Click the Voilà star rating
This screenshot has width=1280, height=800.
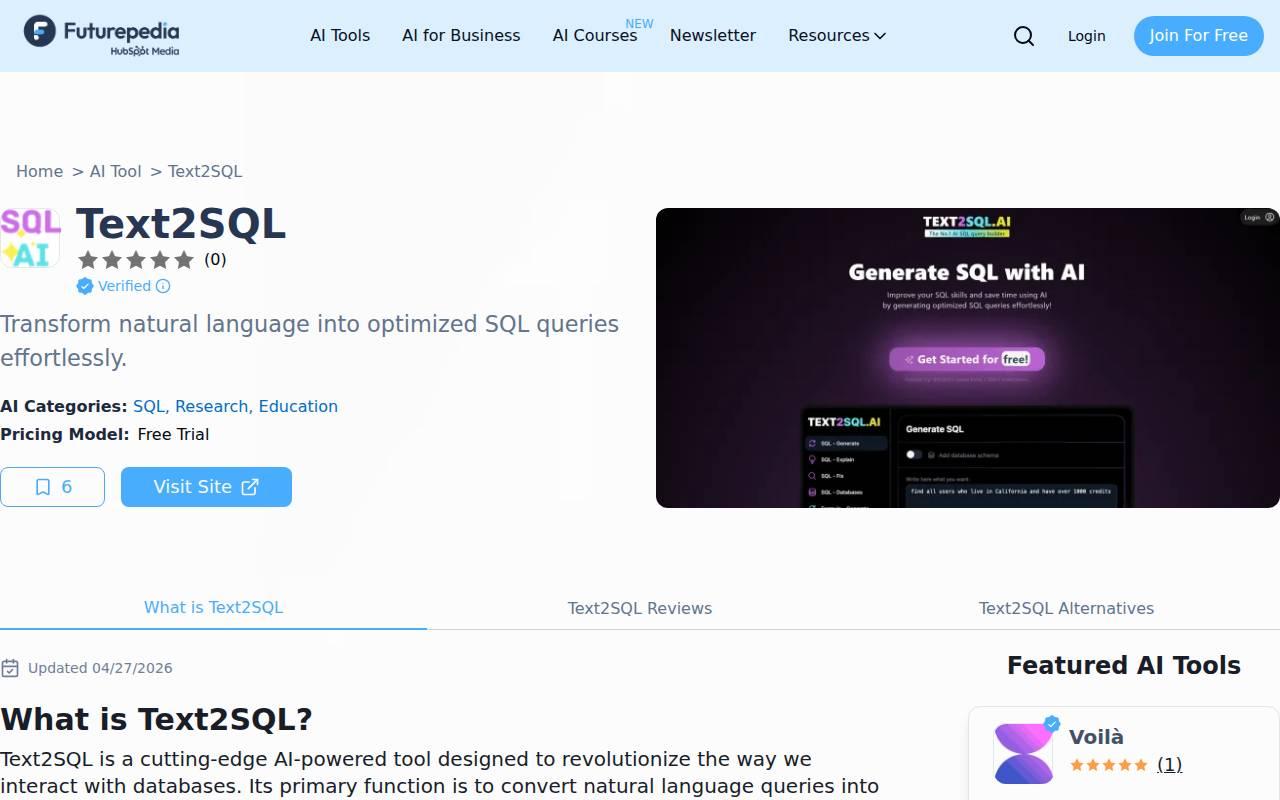tap(1109, 765)
